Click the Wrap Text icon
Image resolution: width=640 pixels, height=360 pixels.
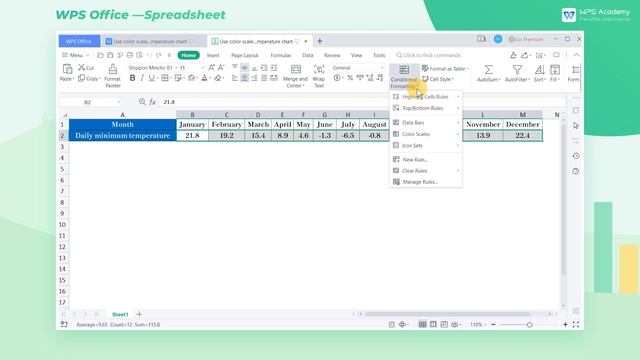click(x=319, y=69)
